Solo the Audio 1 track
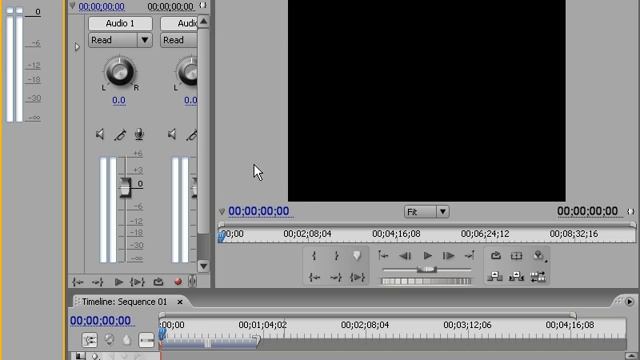This screenshot has height=360, width=640. pos(120,135)
